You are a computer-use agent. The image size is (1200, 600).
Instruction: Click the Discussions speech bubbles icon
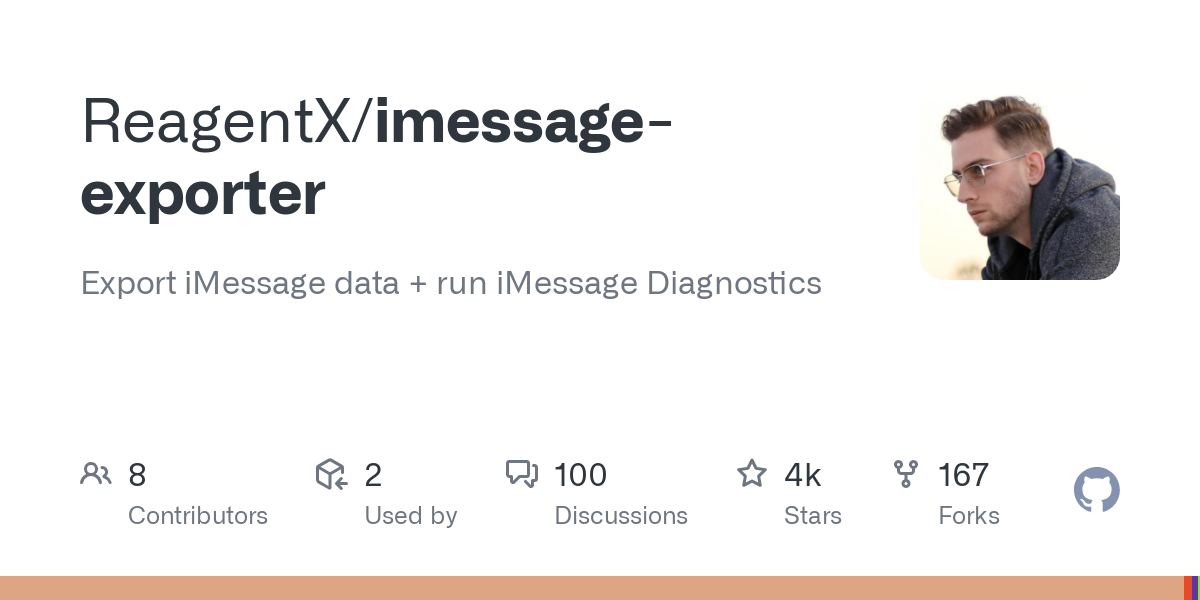[x=521, y=474]
